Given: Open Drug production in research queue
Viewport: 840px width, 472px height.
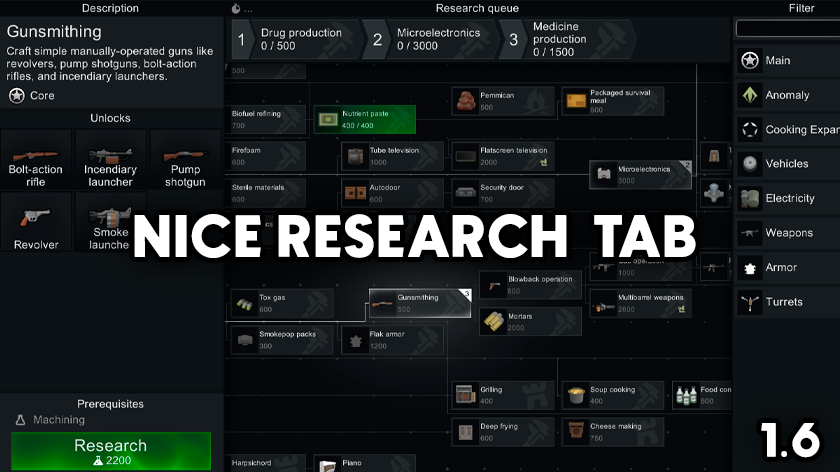Looking at the screenshot, I should 297,39.
